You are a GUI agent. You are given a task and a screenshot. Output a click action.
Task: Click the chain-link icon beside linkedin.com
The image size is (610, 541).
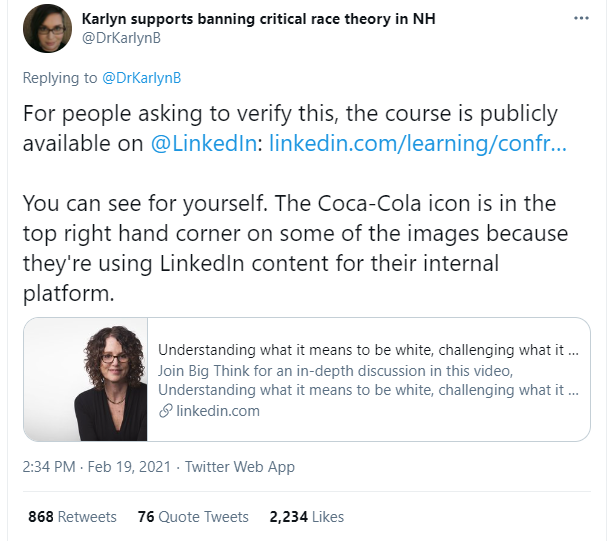pos(165,411)
